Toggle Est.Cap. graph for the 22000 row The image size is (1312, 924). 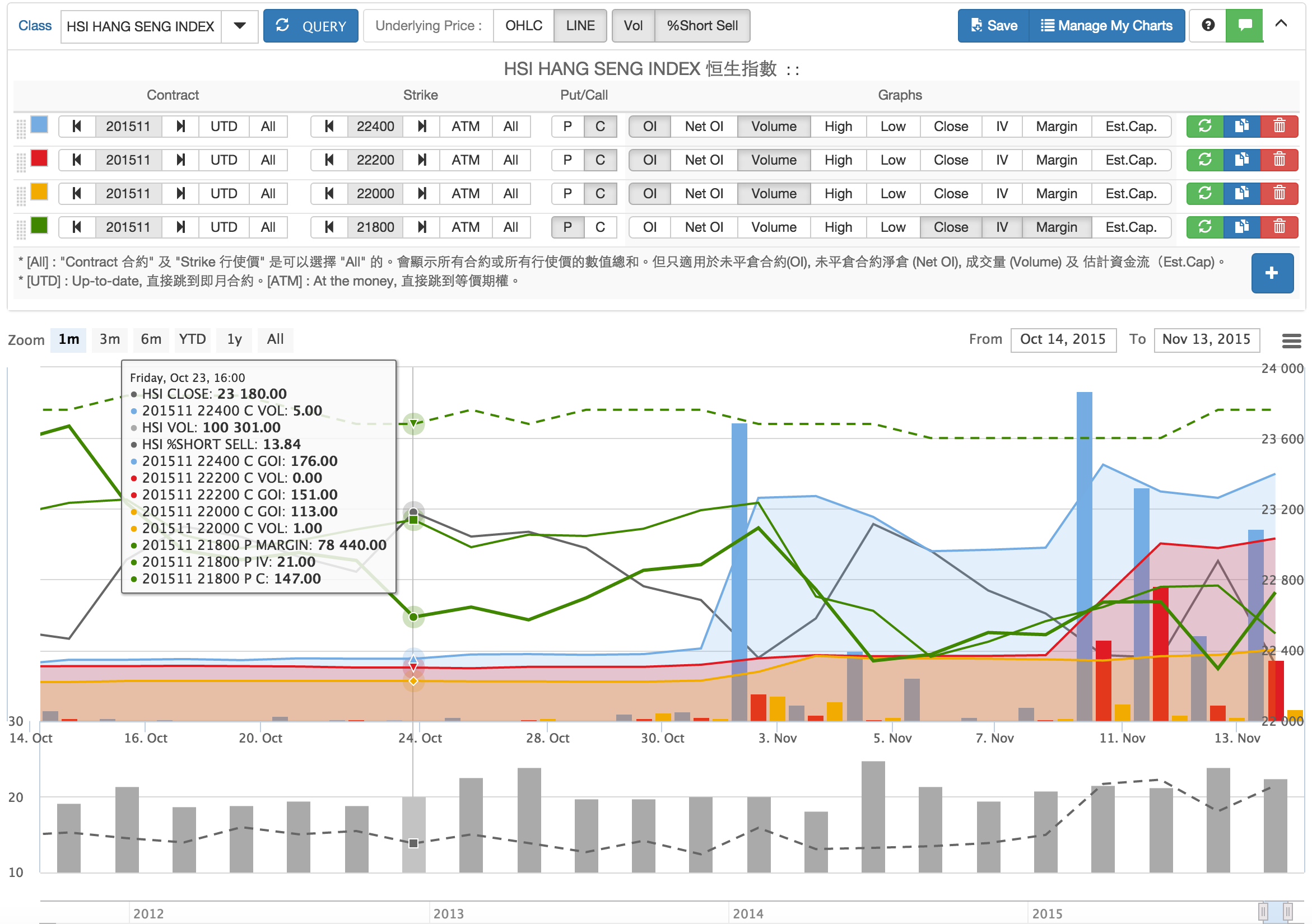pyautogui.click(x=1131, y=194)
